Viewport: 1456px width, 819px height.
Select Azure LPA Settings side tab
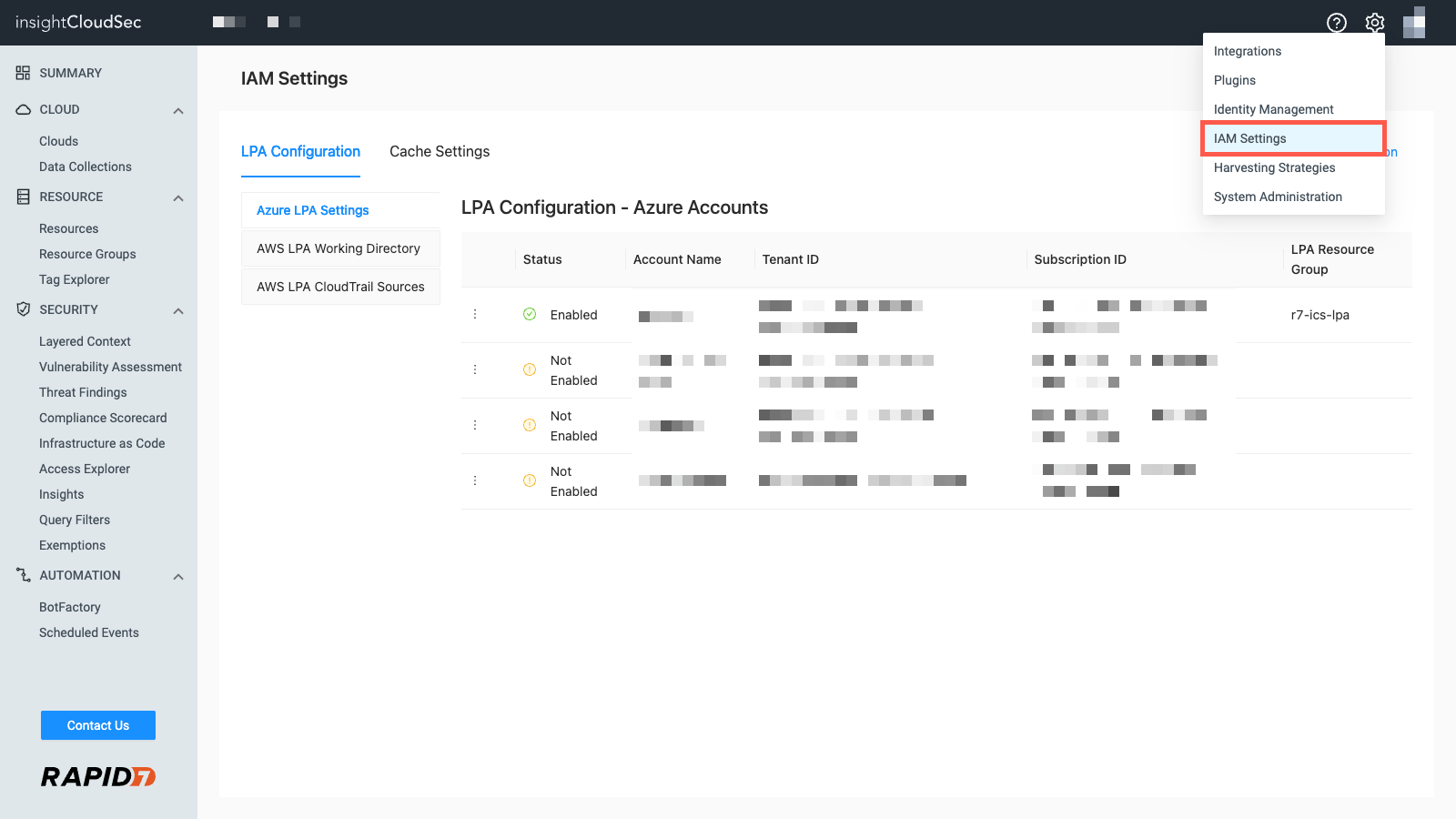(340, 210)
